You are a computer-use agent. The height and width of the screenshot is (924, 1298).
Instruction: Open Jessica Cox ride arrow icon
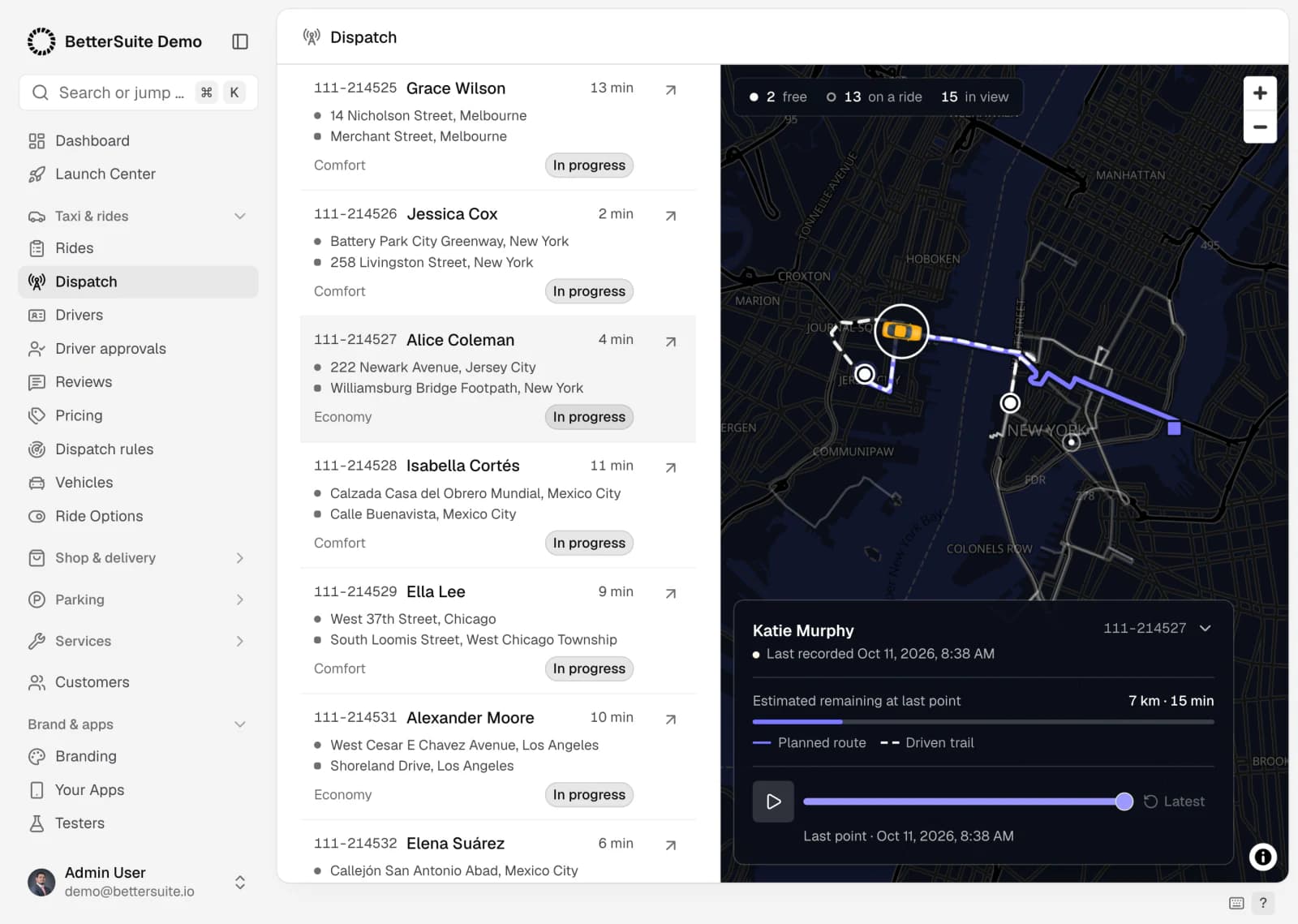tap(671, 216)
